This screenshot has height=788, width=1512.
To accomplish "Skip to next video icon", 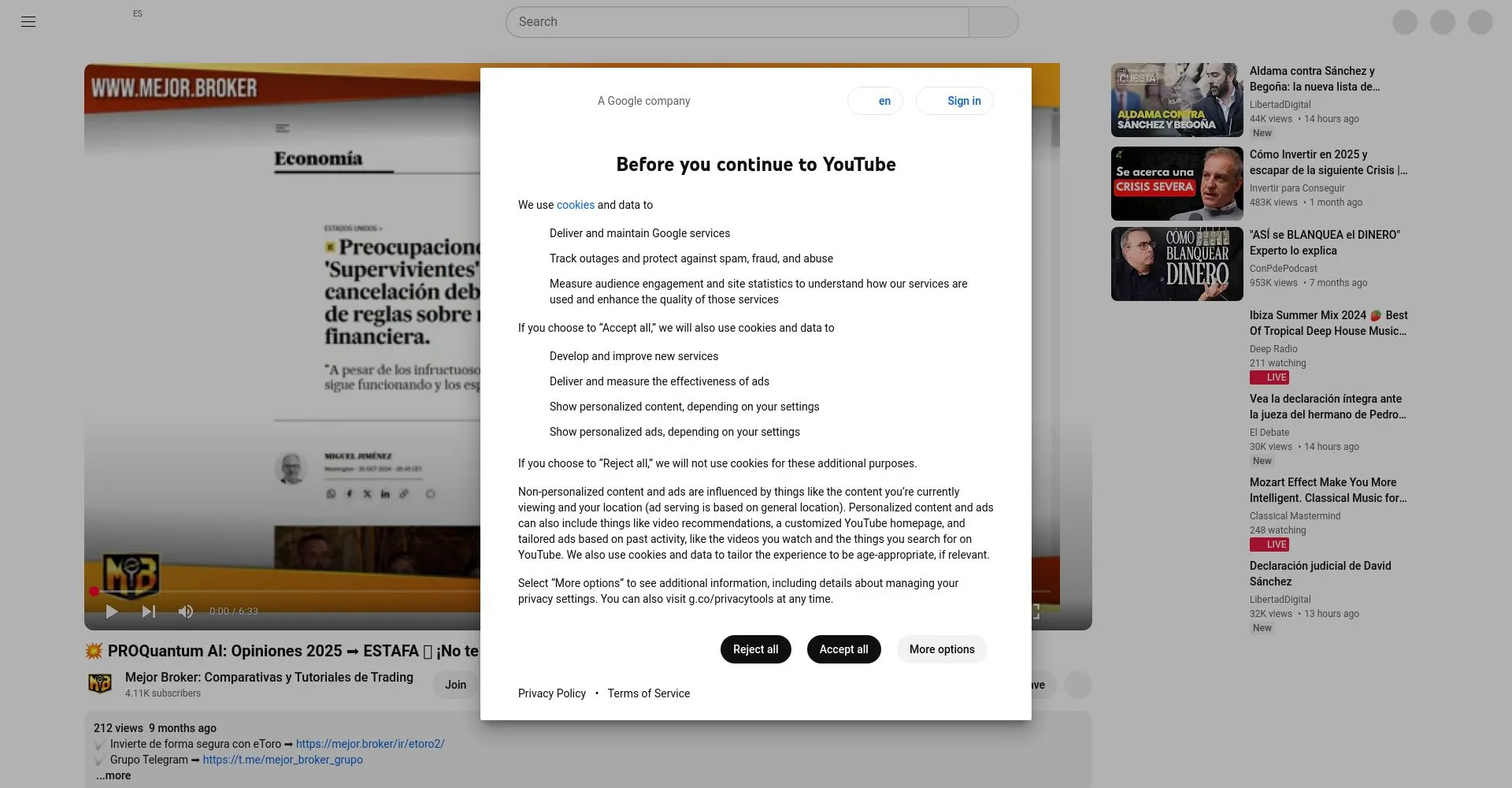I will coord(149,611).
